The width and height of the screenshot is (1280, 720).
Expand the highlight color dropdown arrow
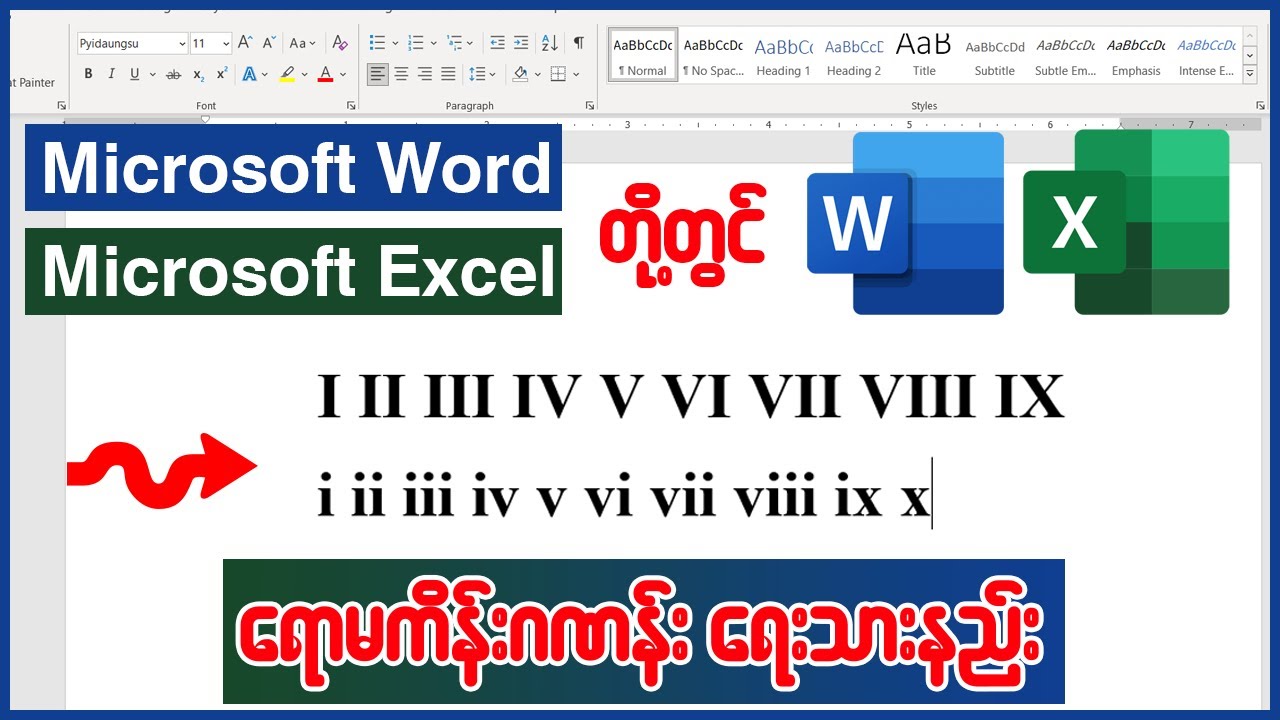[304, 75]
